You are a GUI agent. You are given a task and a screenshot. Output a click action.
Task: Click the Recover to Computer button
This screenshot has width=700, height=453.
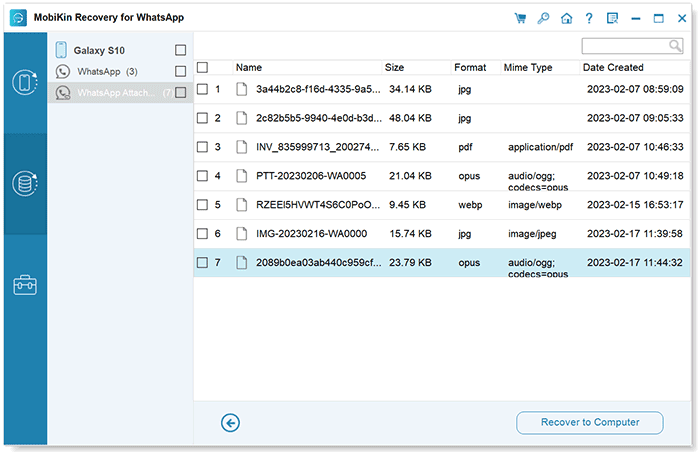pos(590,423)
